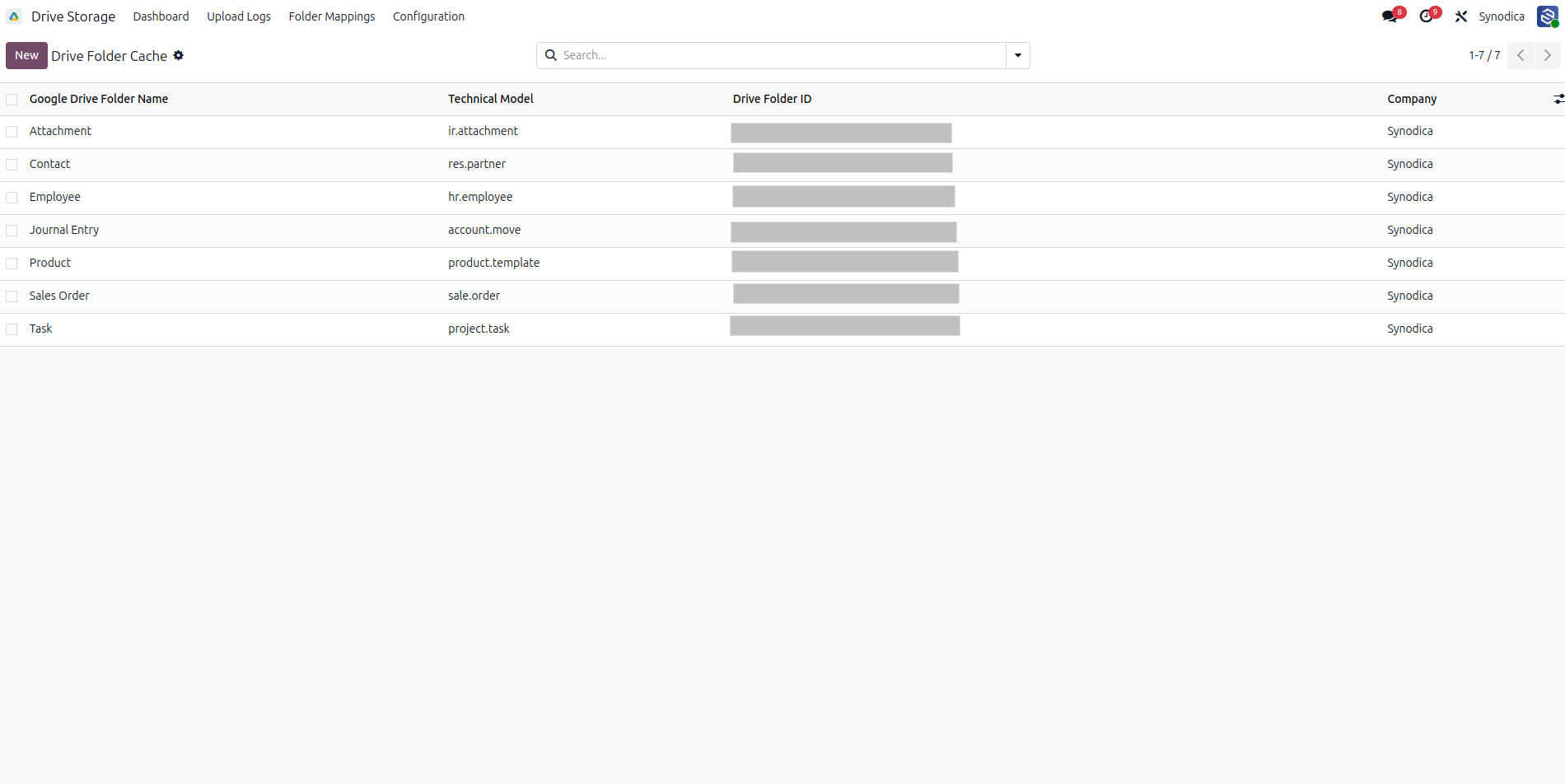Sort by Company column header
Image resolution: width=1565 pixels, height=784 pixels.
(1412, 99)
